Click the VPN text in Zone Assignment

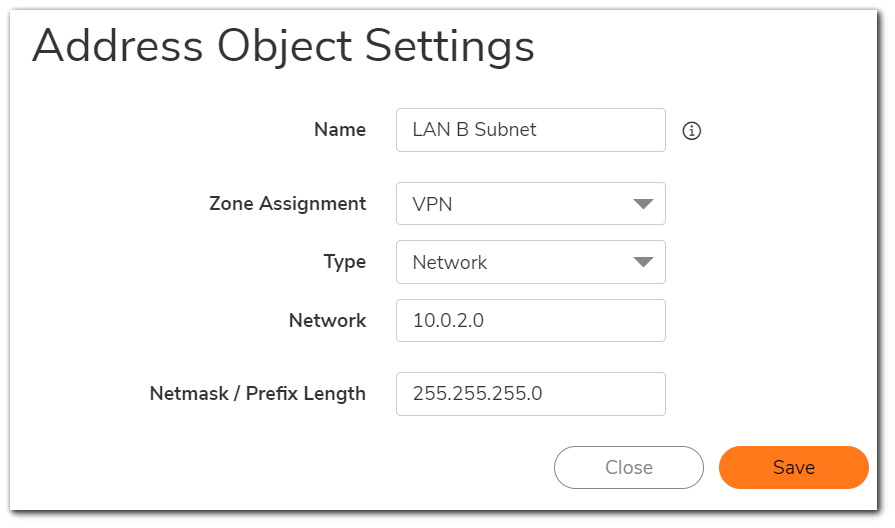pos(432,204)
